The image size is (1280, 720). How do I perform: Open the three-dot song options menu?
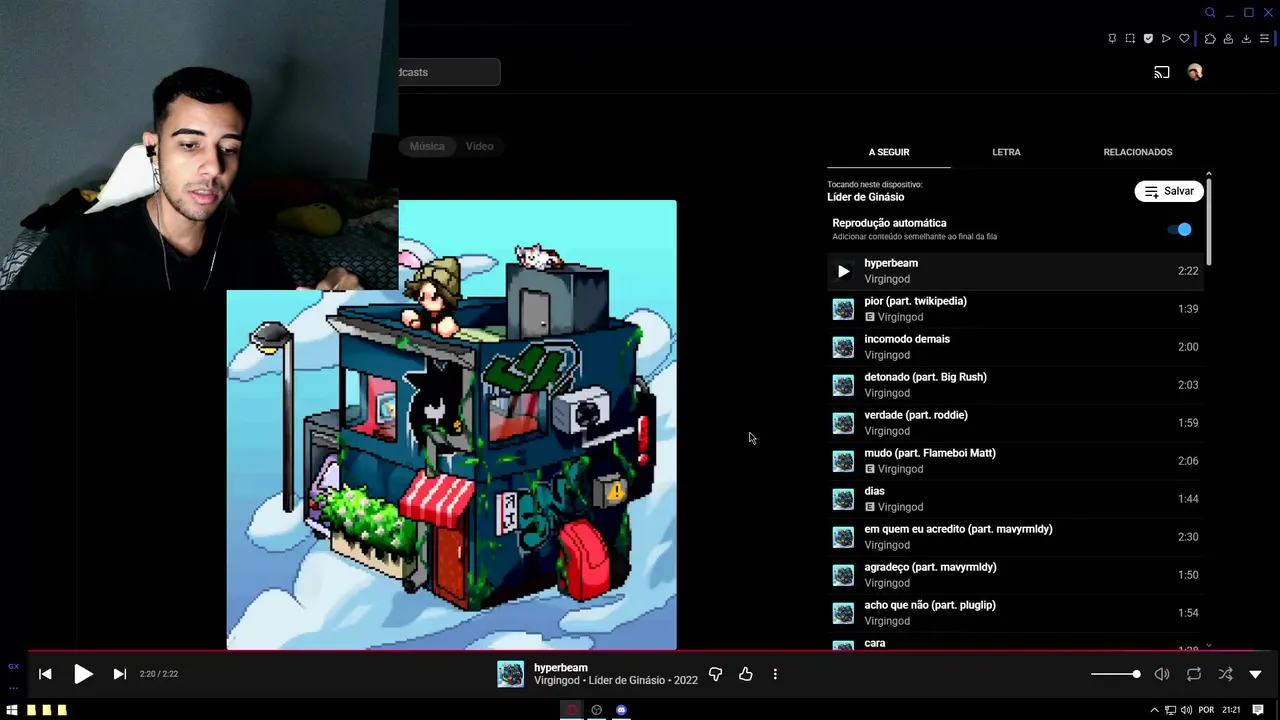pyautogui.click(x=775, y=674)
